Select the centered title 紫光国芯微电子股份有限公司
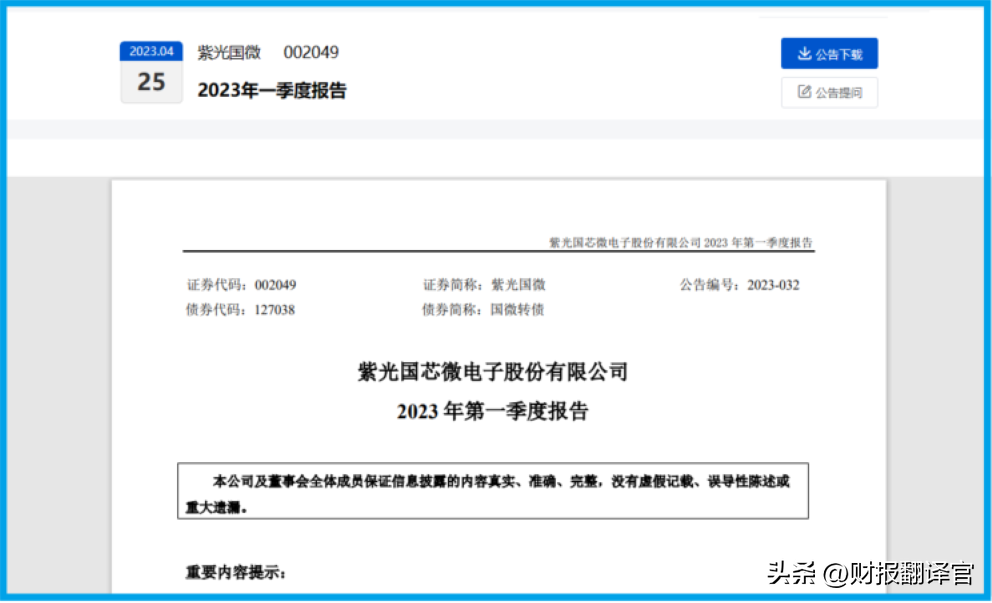This screenshot has width=992, height=603. point(493,371)
